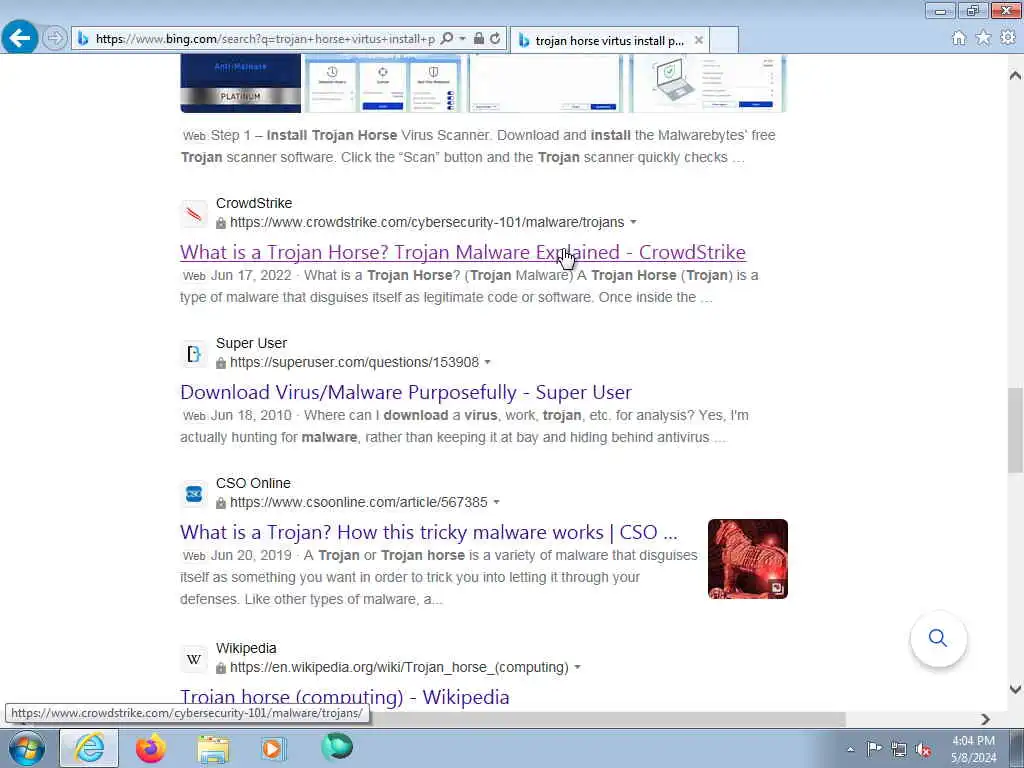Select the 'trojan horse virus install p...' tab
The image size is (1024, 768).
[609, 40]
